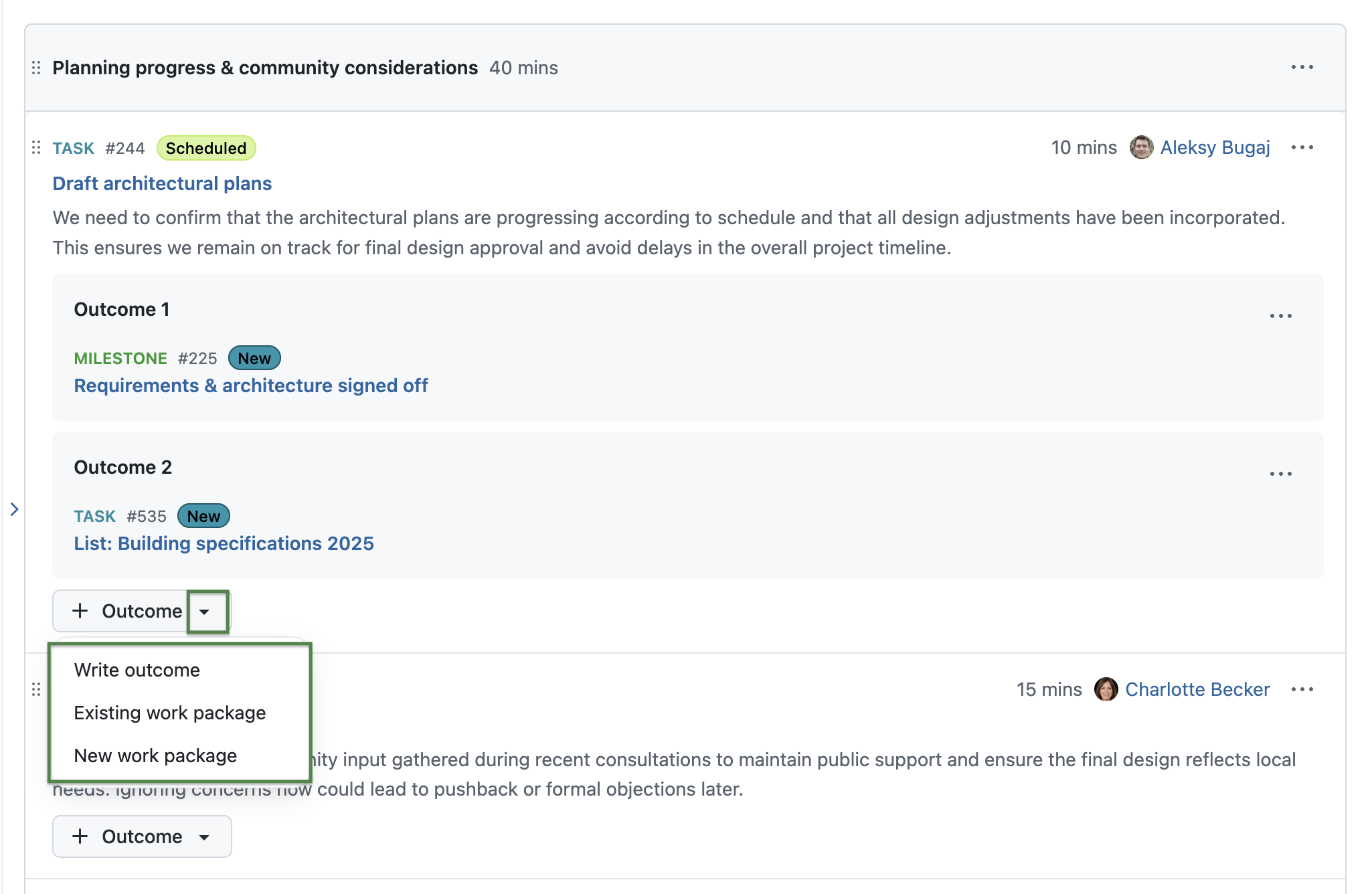The image size is (1372, 894).
Task: Open the overflow menu next to Outcome 2
Action: (1282, 472)
